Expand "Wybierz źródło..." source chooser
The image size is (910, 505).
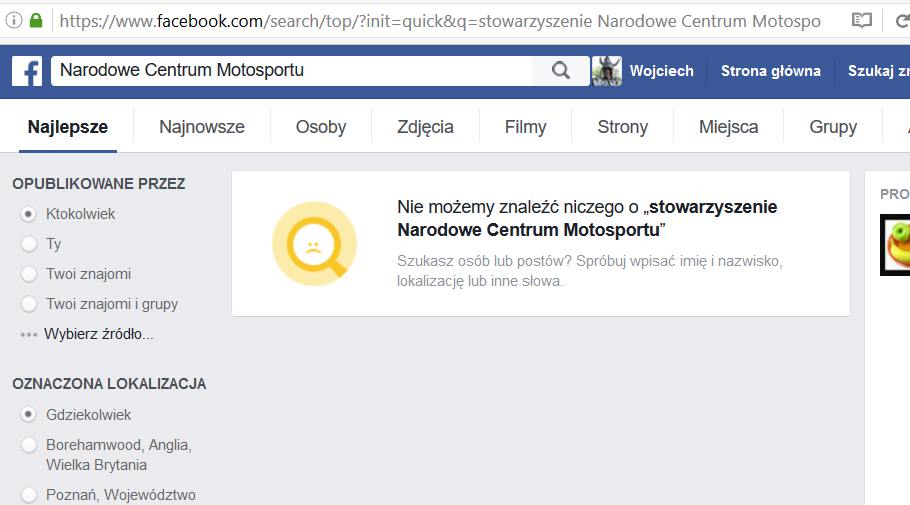[98, 334]
